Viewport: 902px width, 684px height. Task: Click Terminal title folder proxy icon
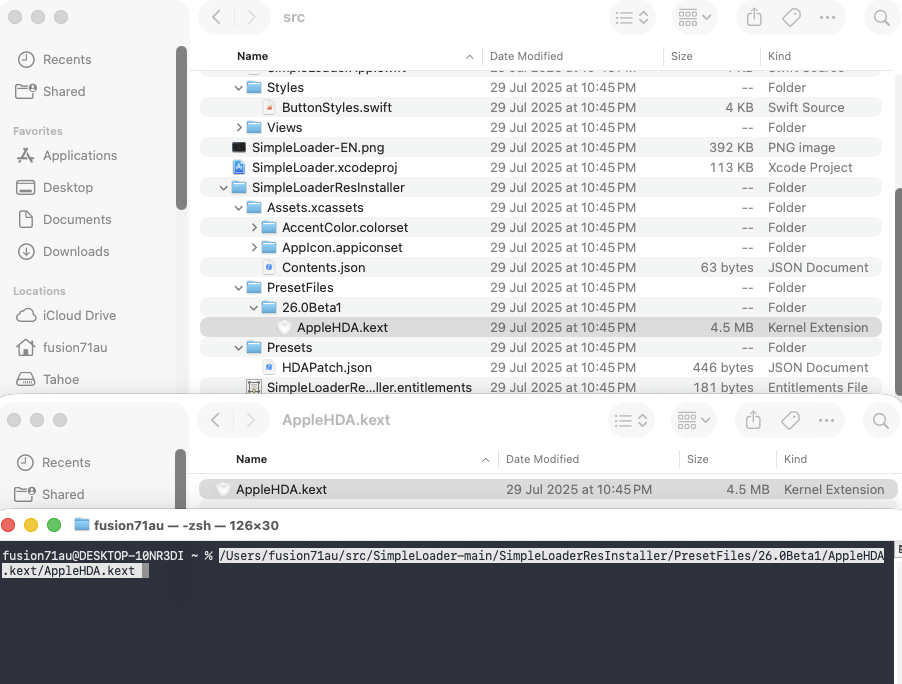tap(82, 525)
